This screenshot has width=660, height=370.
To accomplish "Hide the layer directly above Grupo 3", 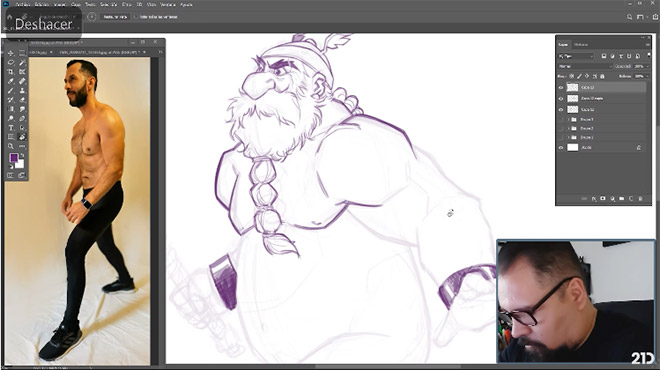I will pos(561,109).
